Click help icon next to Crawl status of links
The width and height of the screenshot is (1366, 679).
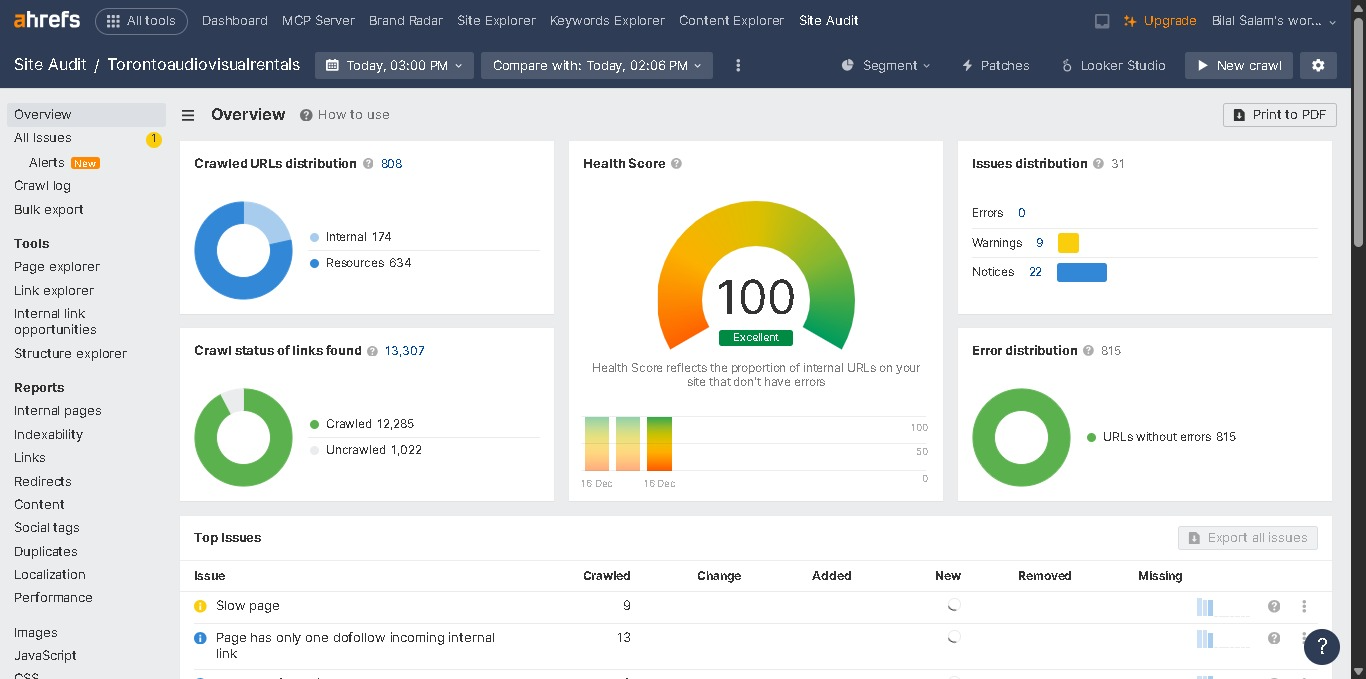372,351
